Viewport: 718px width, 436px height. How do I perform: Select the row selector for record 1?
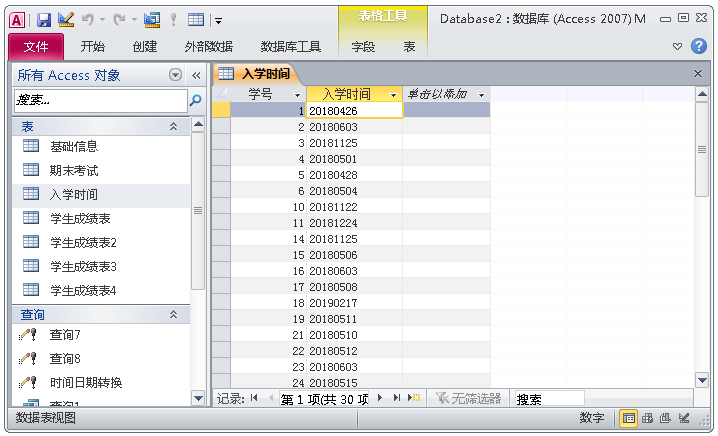[222, 110]
